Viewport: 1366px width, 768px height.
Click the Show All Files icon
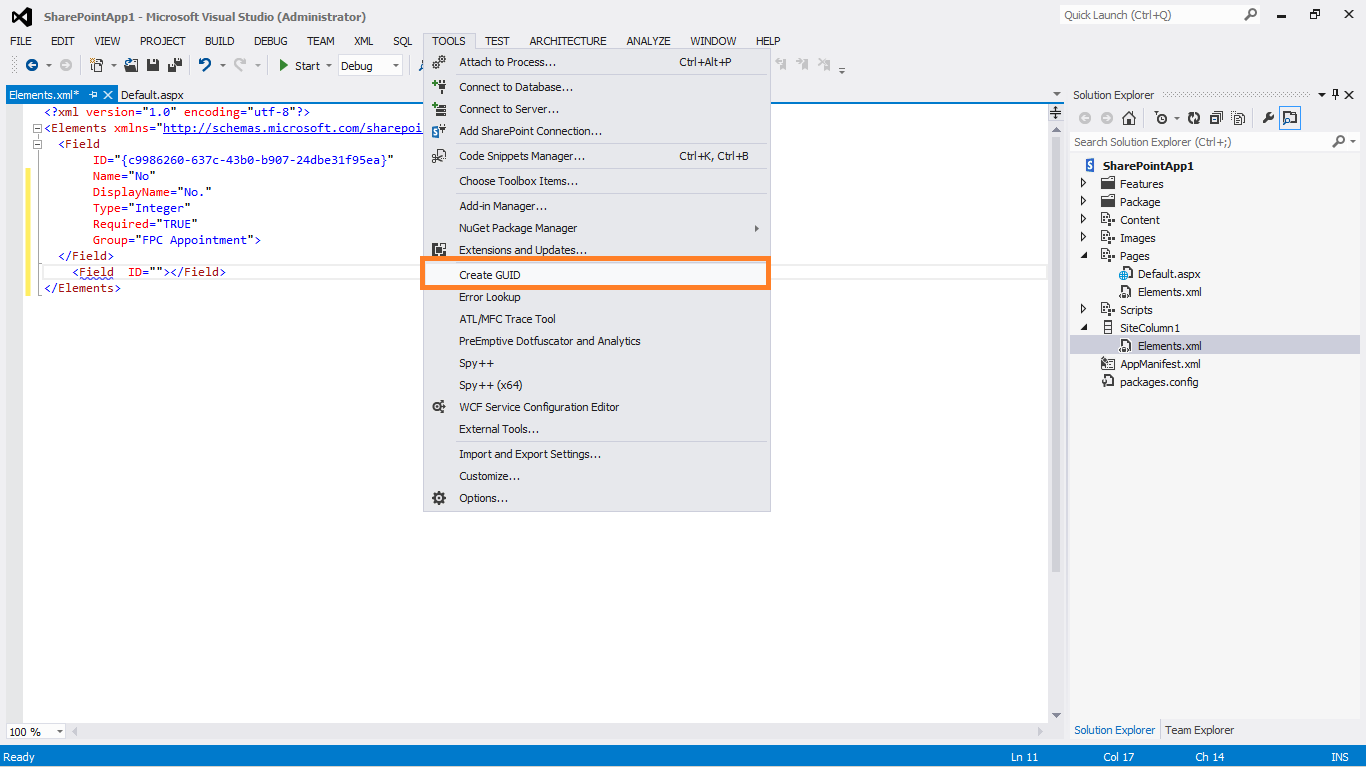click(x=1238, y=118)
